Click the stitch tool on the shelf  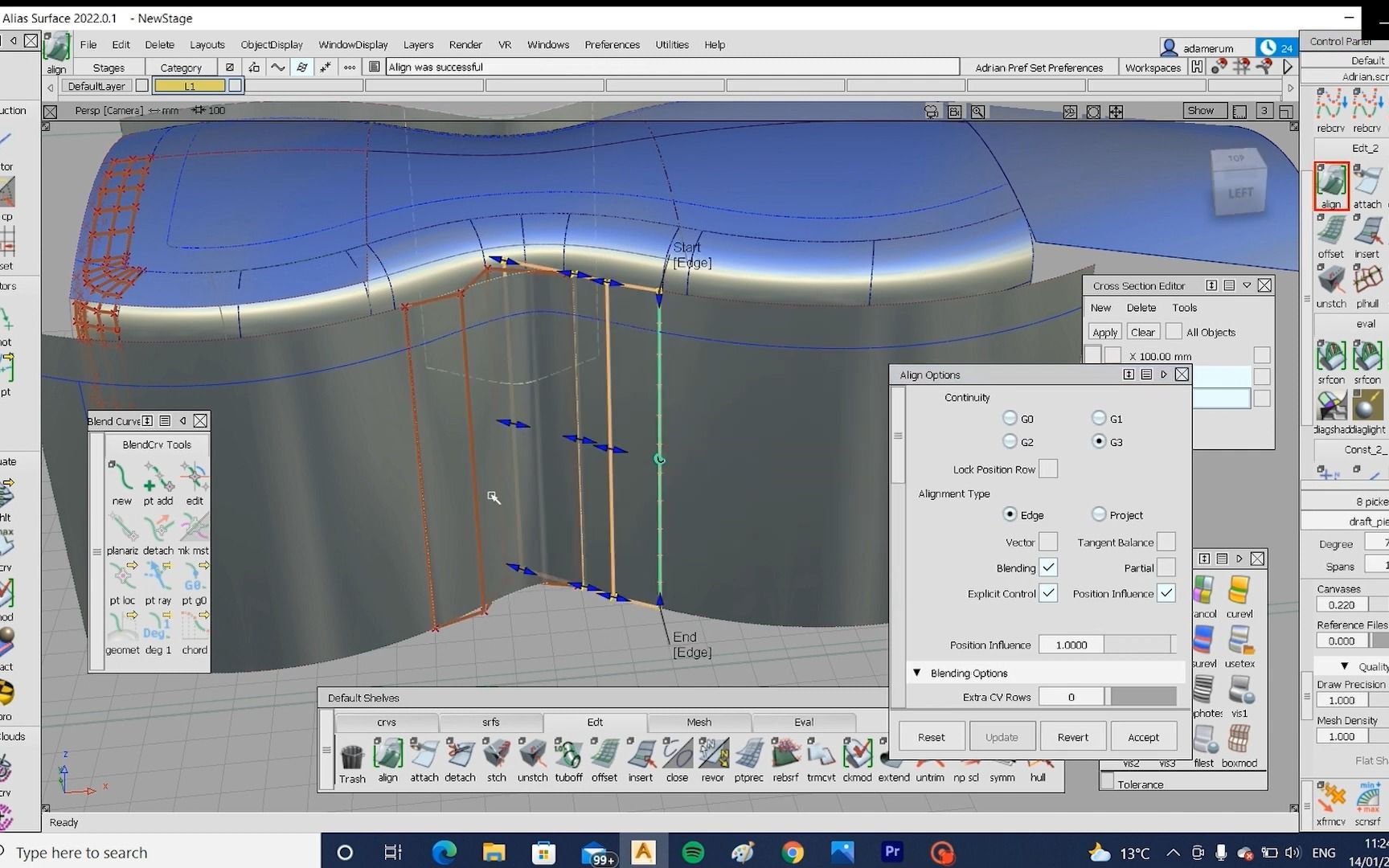[496, 755]
